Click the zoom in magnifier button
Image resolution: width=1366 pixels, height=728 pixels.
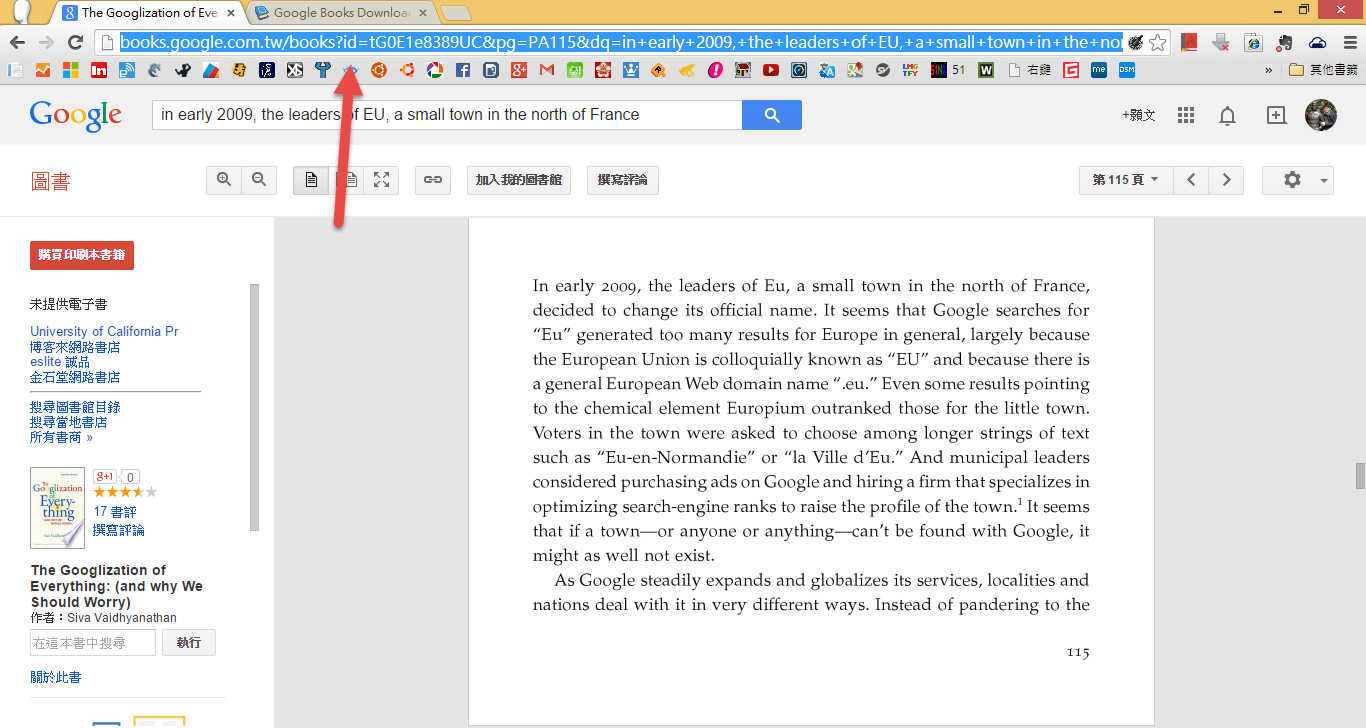pyautogui.click(x=224, y=180)
